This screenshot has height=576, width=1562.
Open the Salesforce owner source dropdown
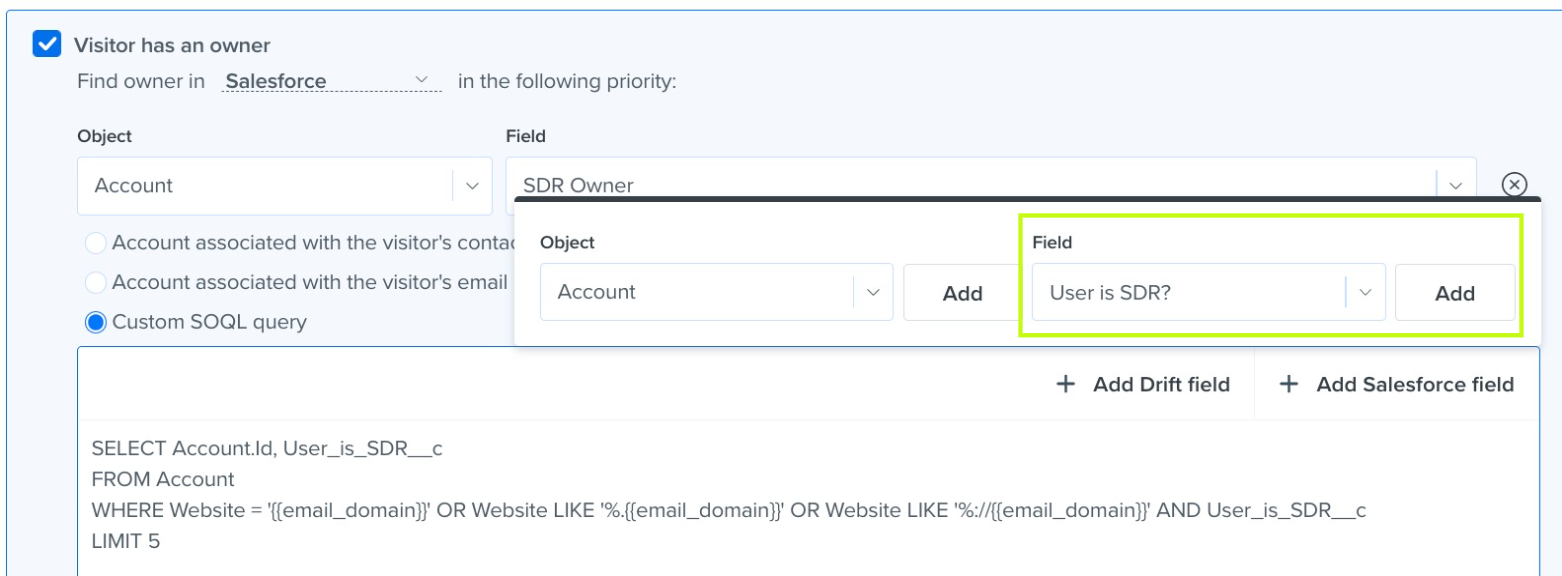coord(331,81)
